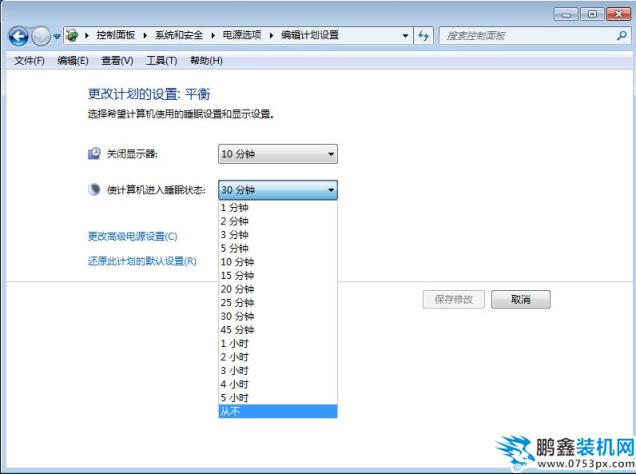Go to 控制面板 in the breadcrumb

click(116, 35)
